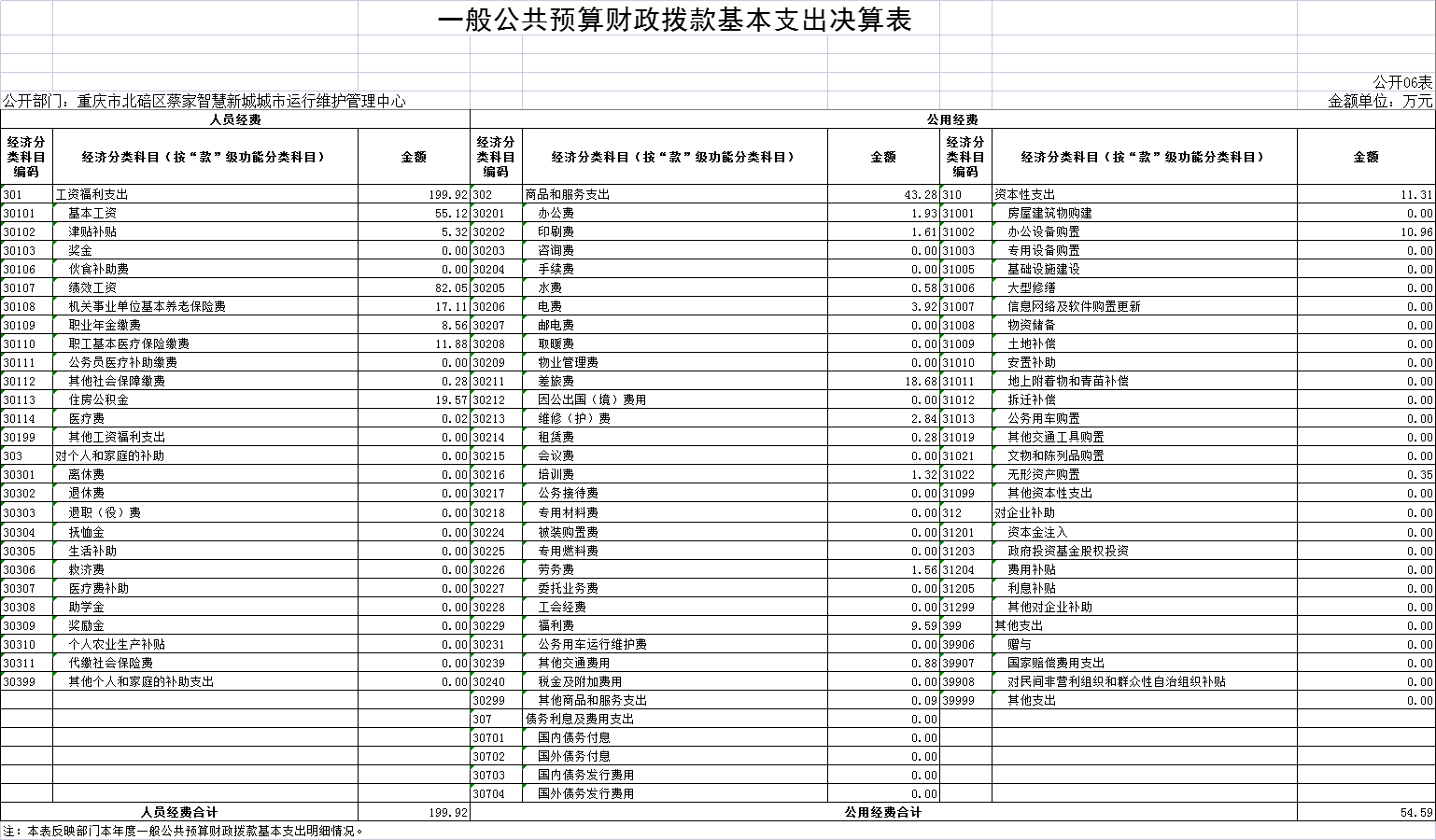Screen dimensions: 1436x840
Task: Select the 债务利息及费用支出 cell
Action: (x=675, y=719)
